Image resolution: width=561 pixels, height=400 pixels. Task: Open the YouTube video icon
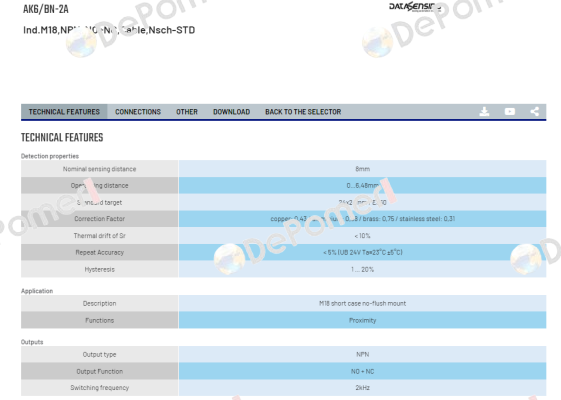click(509, 112)
